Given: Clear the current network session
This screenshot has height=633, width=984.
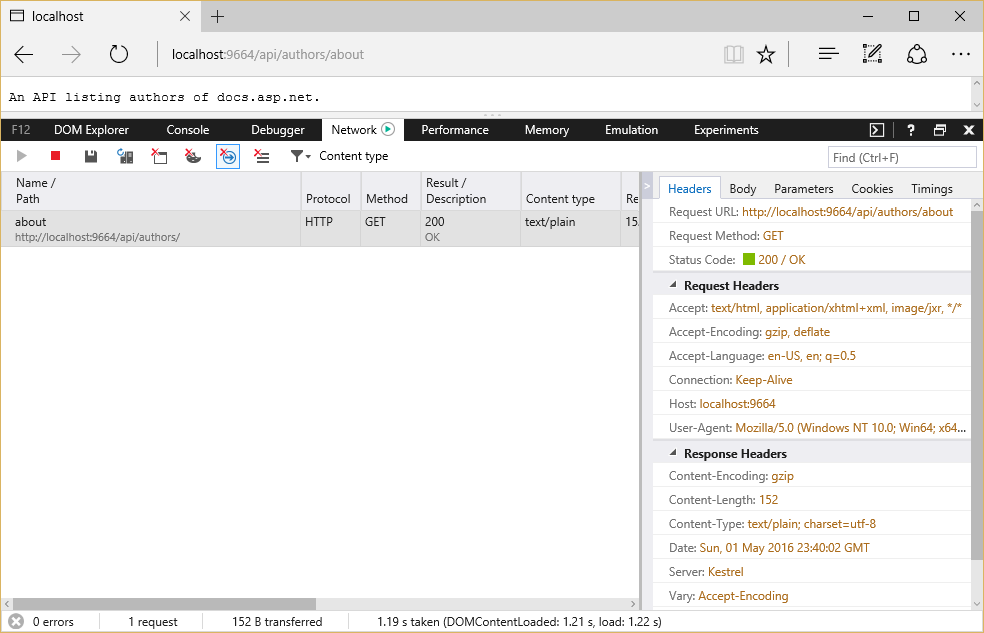Looking at the screenshot, I should [x=159, y=156].
